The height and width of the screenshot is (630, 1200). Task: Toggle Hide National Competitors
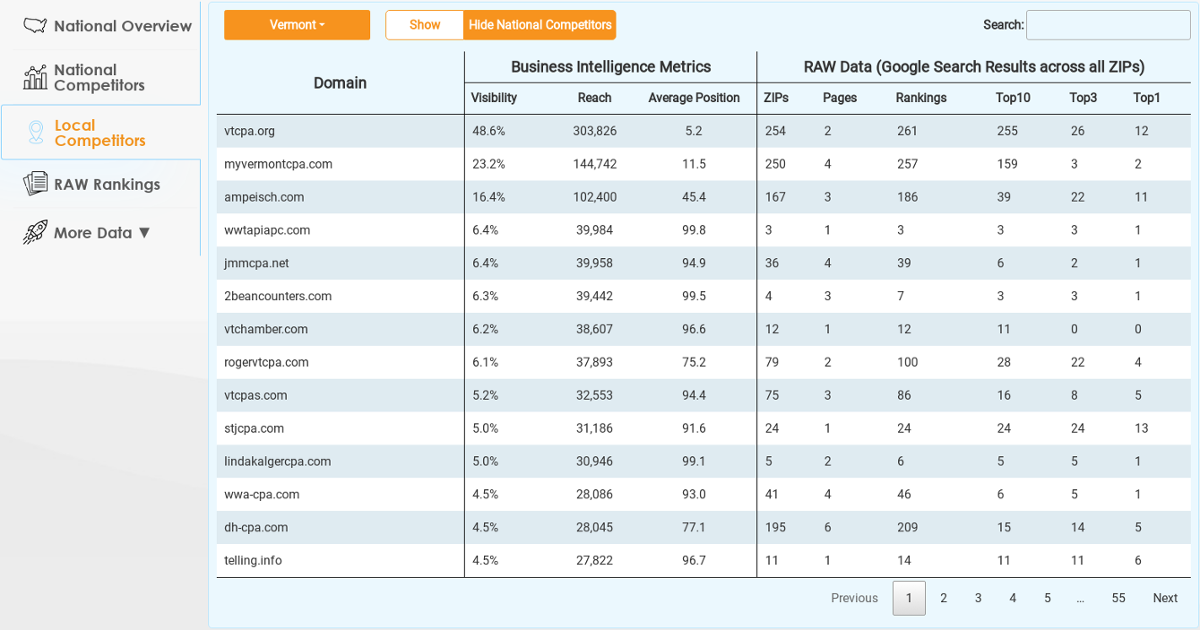click(x=540, y=25)
